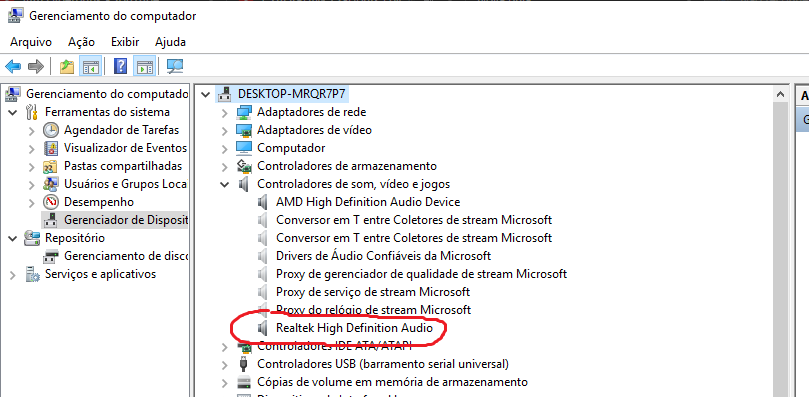Expand the Agendador de Tarefas node

click(x=32, y=130)
